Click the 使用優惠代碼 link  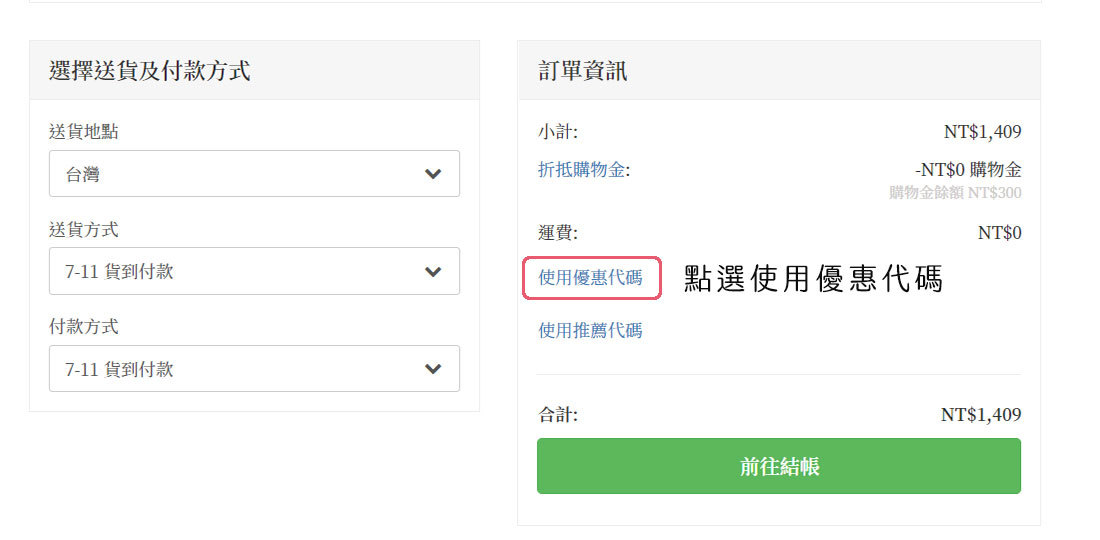pos(590,278)
